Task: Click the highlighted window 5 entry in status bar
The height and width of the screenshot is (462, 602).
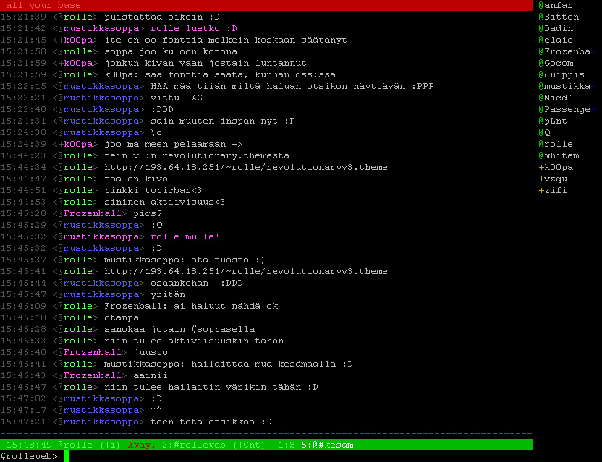Action: coord(327,445)
